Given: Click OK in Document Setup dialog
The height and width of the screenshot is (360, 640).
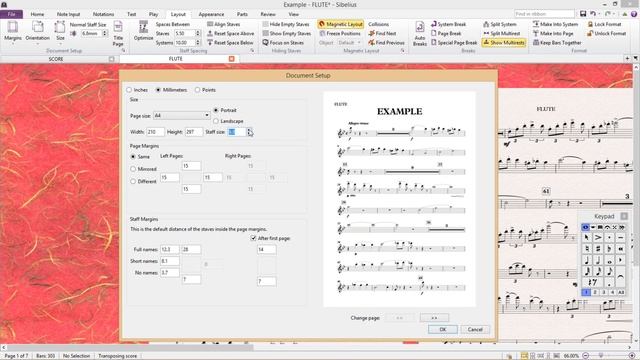Looking at the screenshot, I should point(442,329).
